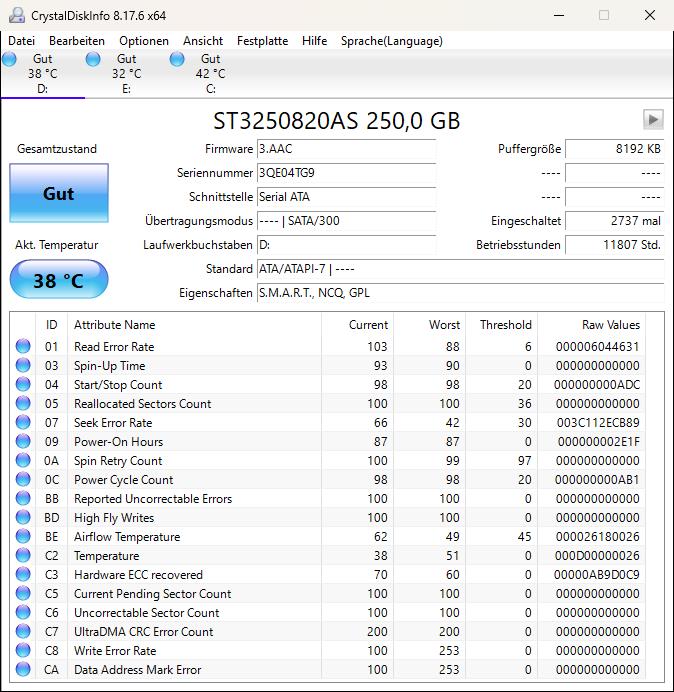Click the CrystalDiskInfo title bar icon
674x692 pixels.
pyautogui.click(x=17, y=15)
